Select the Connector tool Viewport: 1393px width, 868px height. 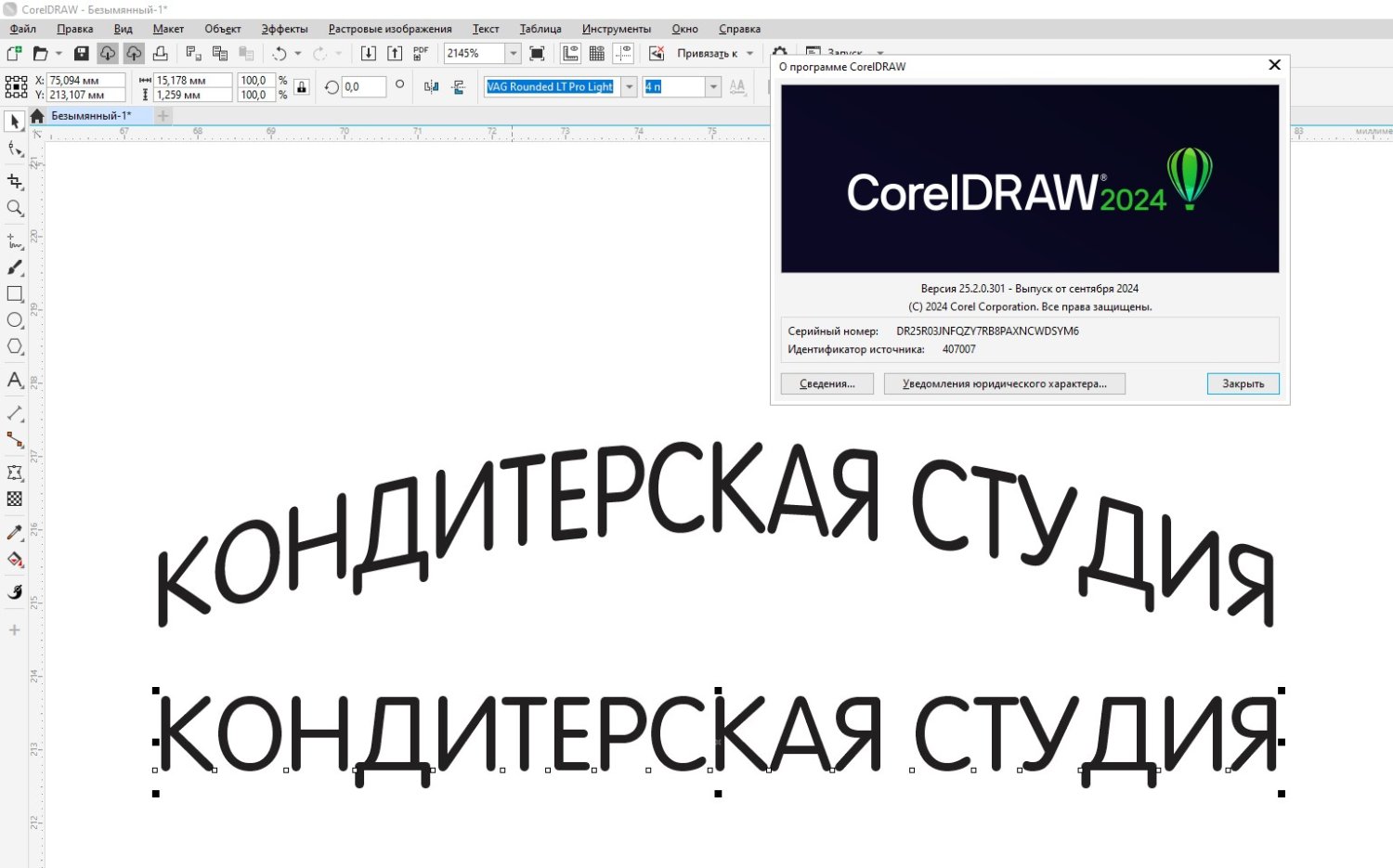pos(15,439)
